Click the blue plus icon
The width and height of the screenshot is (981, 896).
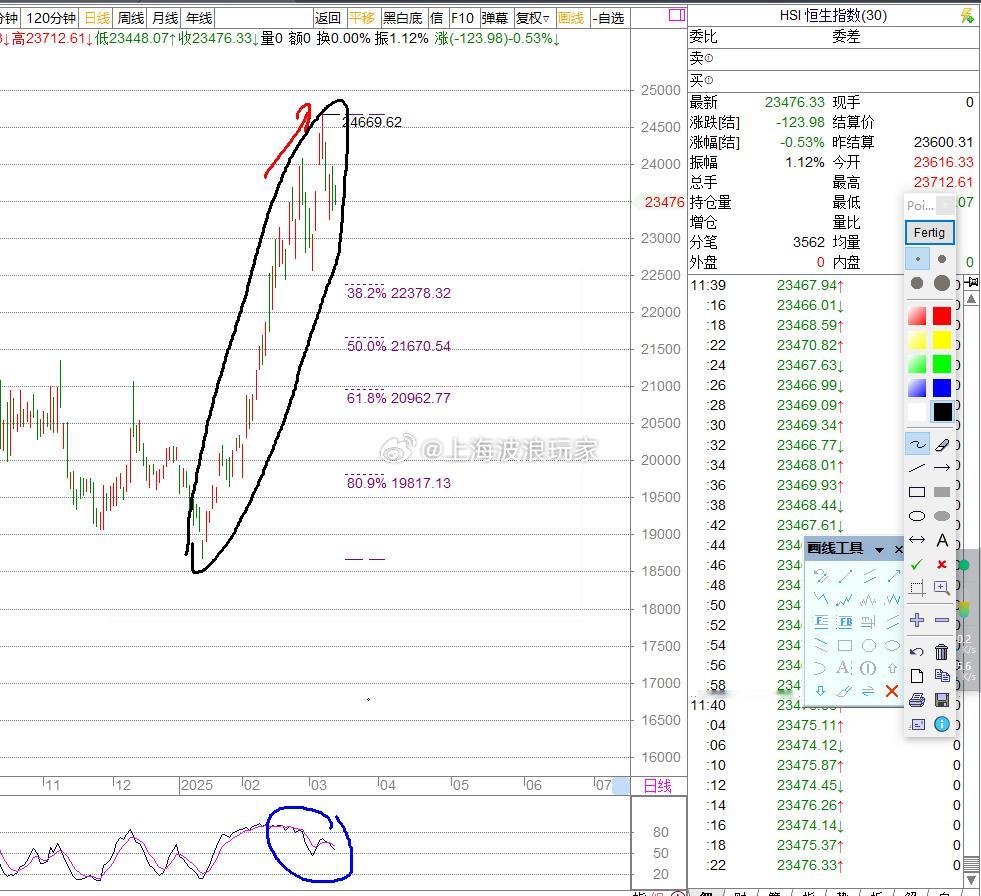point(917,620)
